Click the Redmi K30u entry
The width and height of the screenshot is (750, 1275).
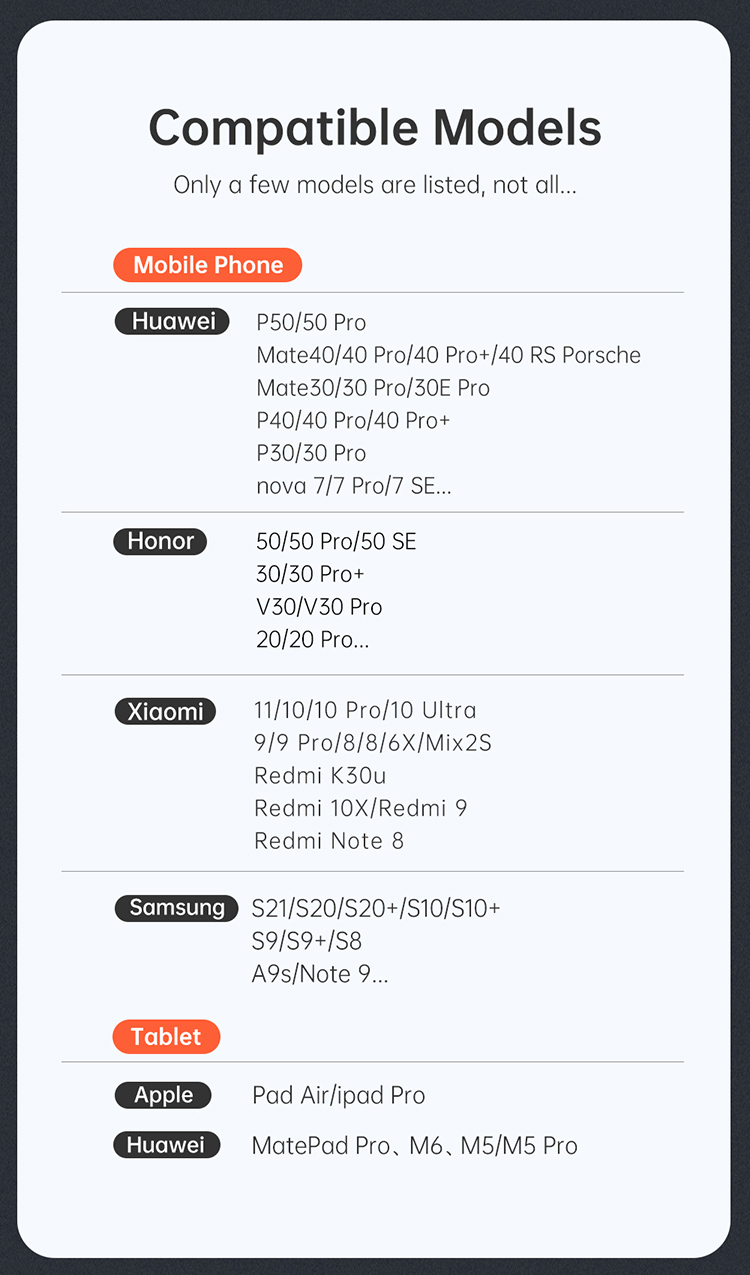pyautogui.click(x=320, y=775)
